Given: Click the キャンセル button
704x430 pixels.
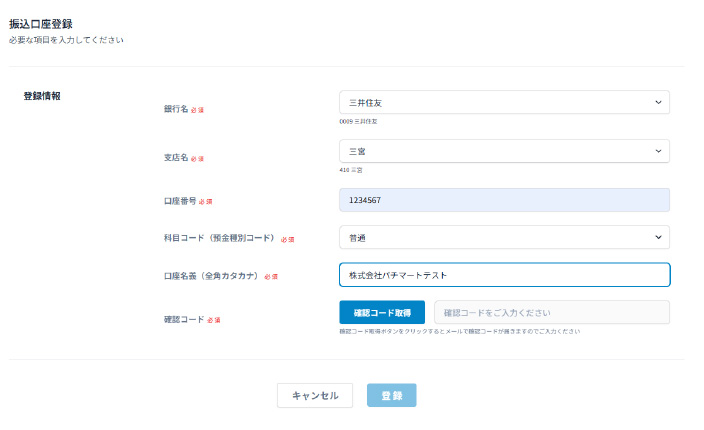Looking at the screenshot, I should click(x=315, y=396).
